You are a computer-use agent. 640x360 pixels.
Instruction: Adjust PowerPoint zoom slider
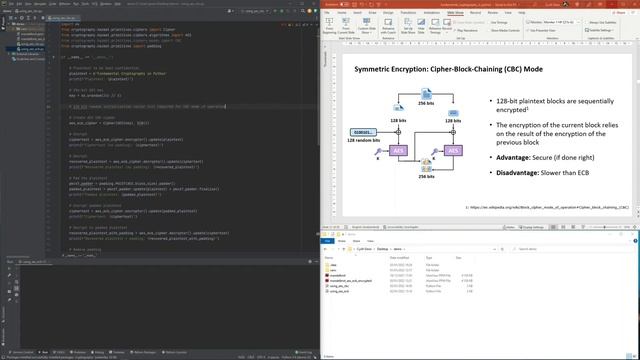(604, 227)
